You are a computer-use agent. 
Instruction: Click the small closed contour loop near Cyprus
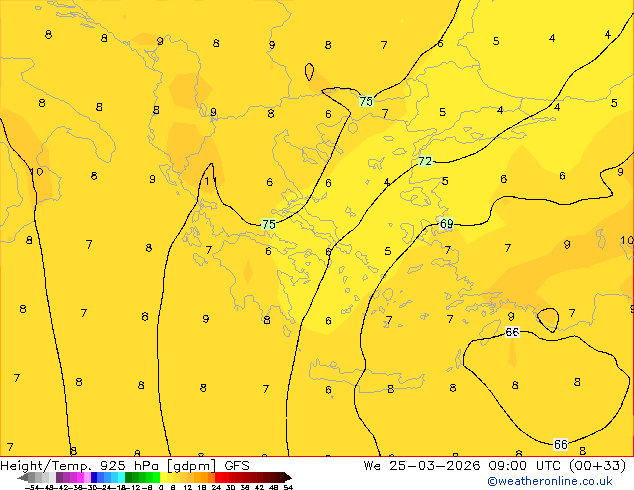548,320
